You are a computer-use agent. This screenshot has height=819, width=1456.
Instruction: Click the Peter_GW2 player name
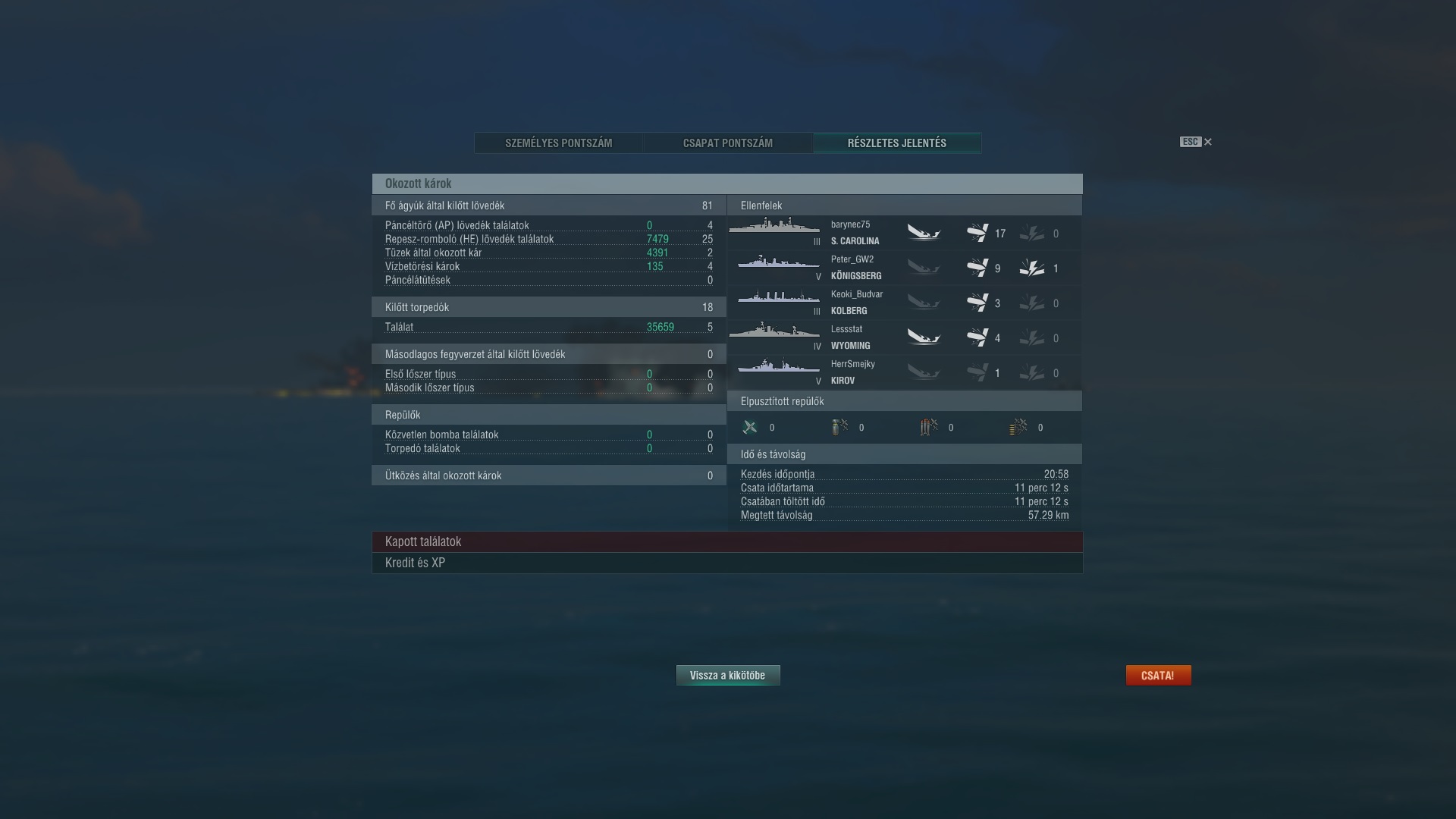(852, 259)
